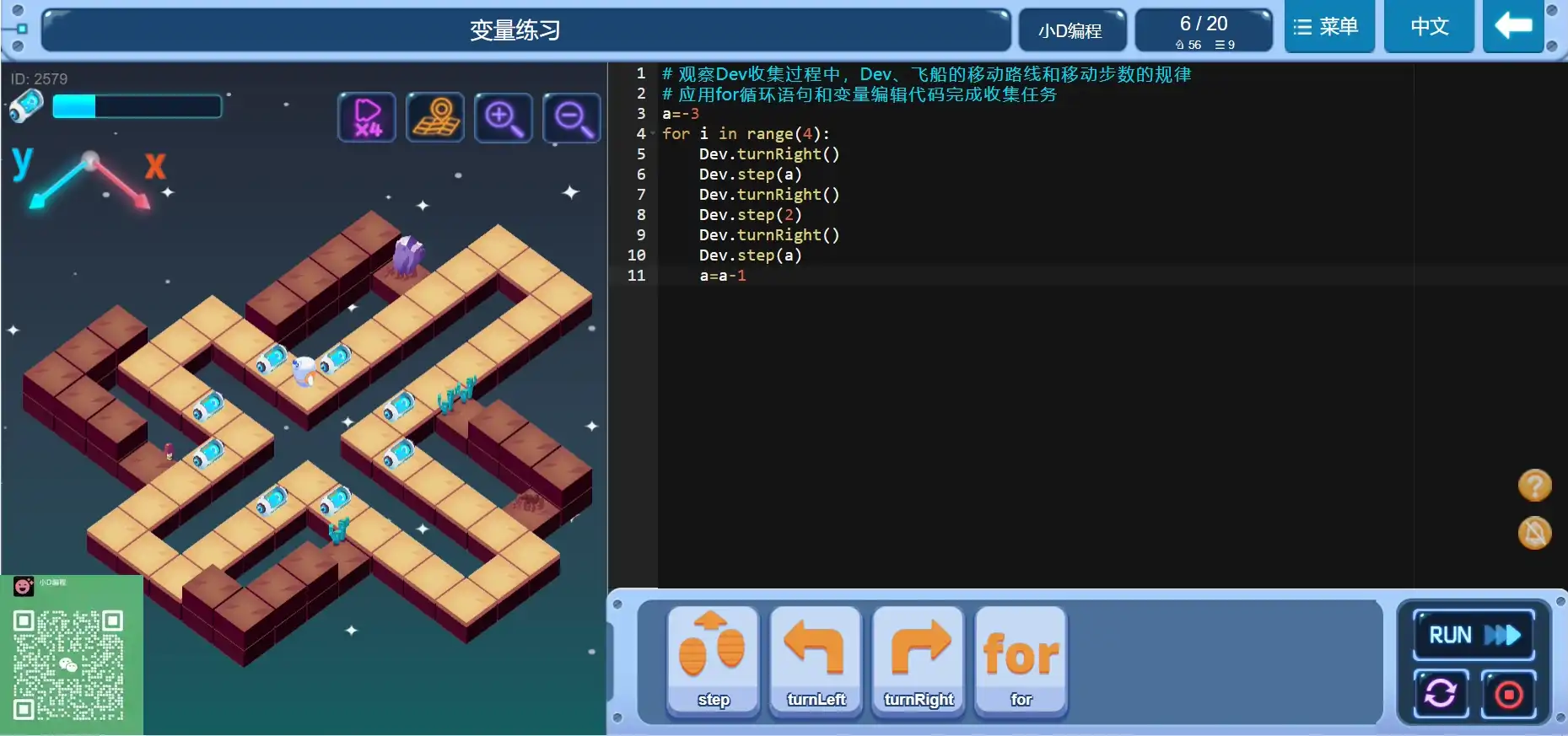
Task: Go back using the arrow button
Action: (x=1513, y=27)
